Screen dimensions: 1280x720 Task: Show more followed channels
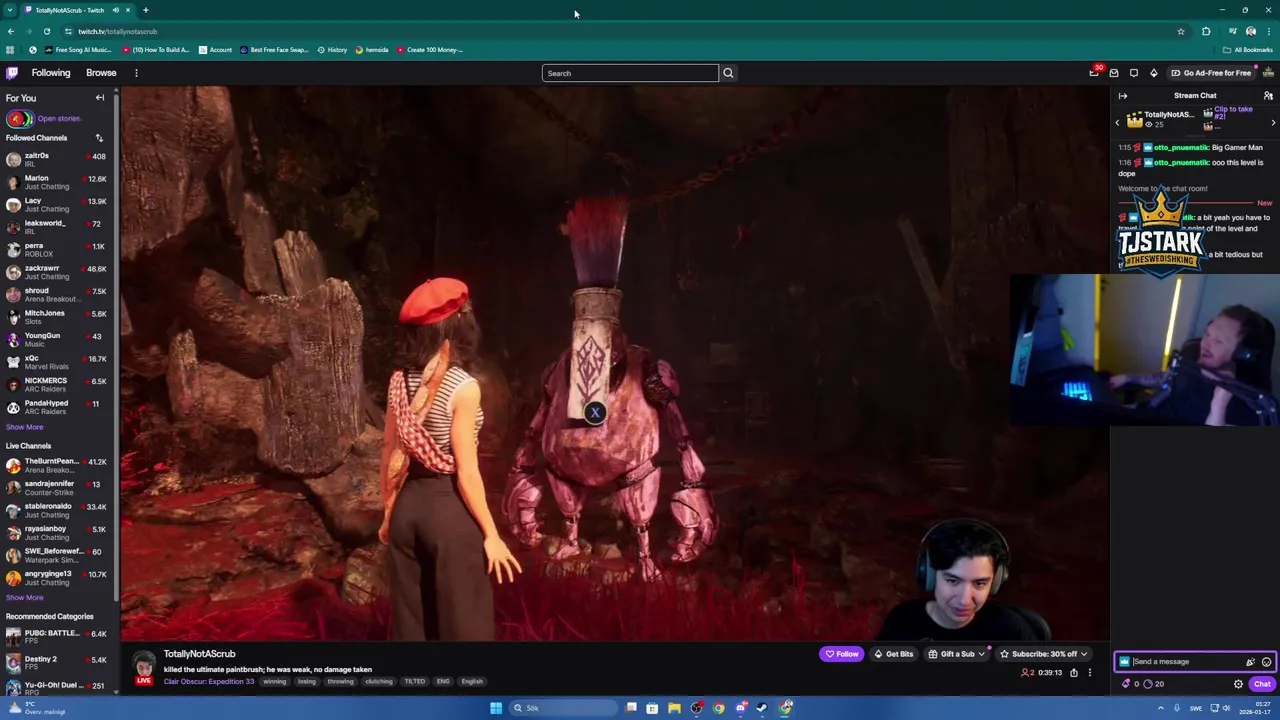(x=25, y=427)
